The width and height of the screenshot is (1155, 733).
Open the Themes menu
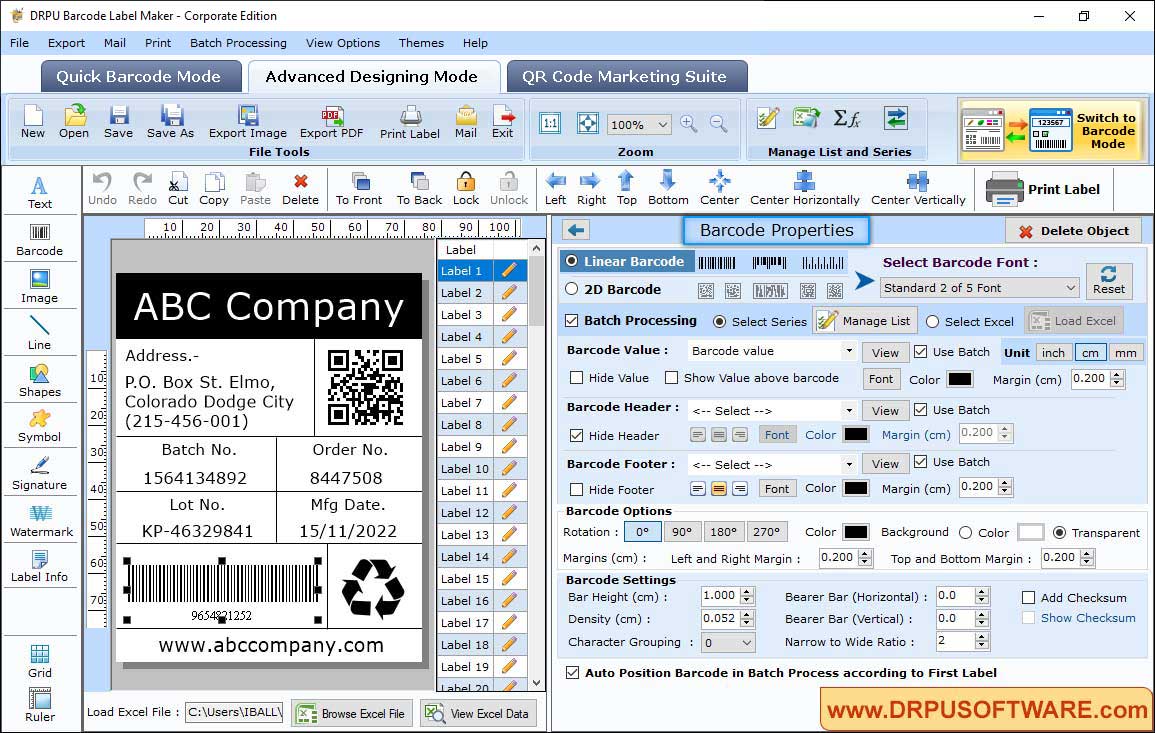pos(421,43)
